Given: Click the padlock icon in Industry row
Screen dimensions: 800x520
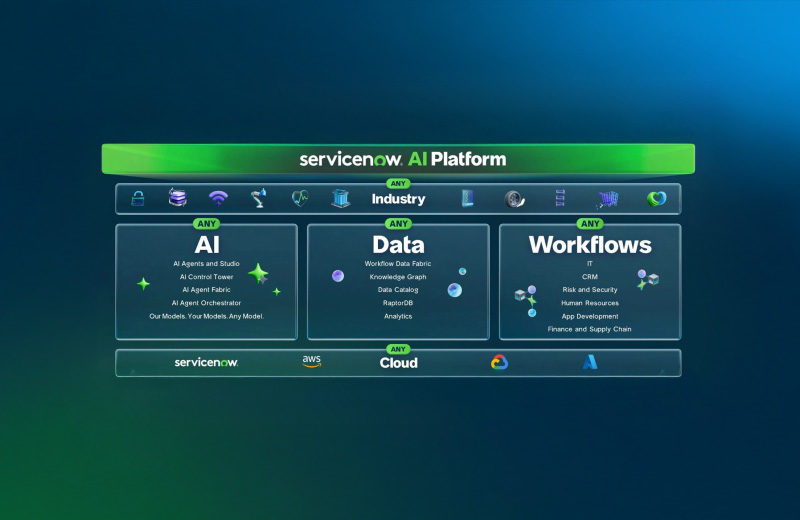Looking at the screenshot, I should click(137, 199).
